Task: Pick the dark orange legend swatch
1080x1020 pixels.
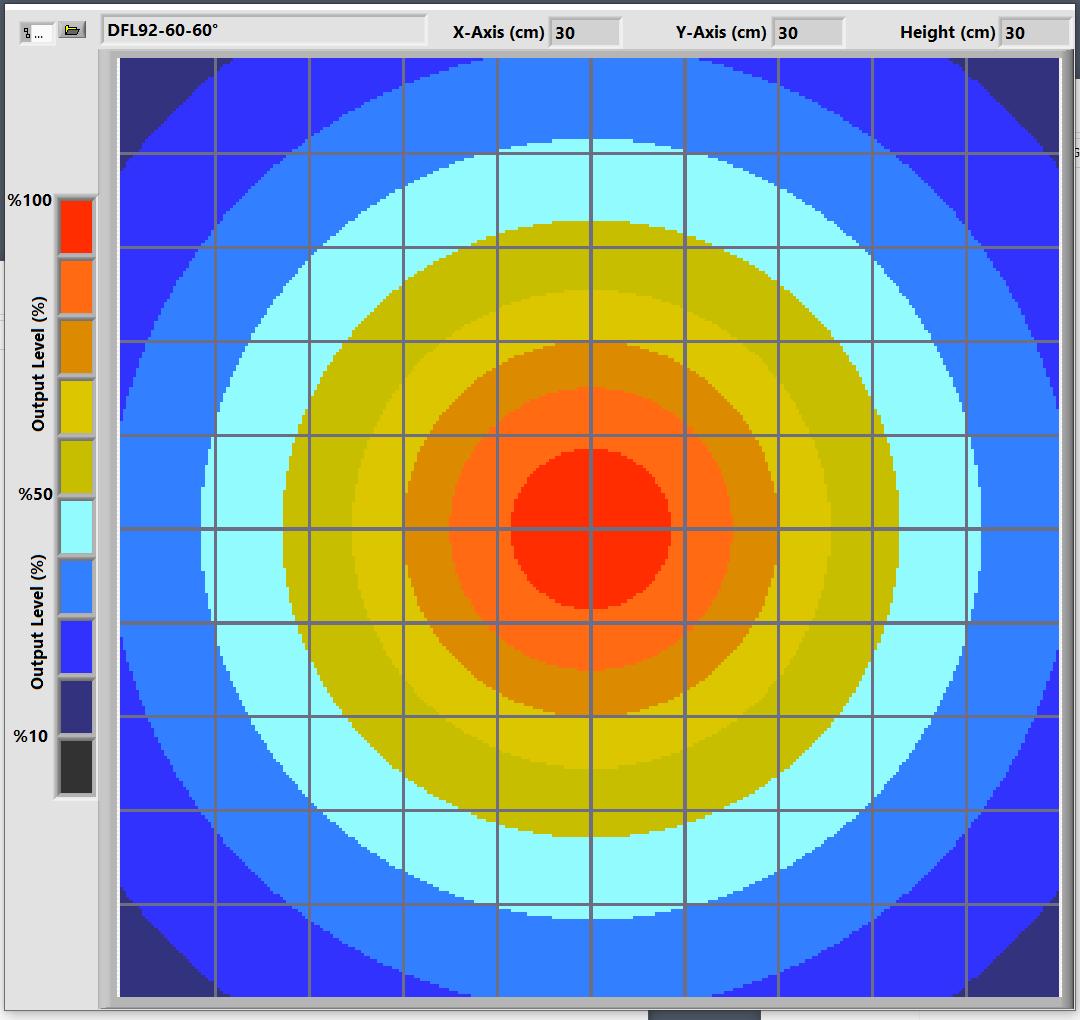Action: [76, 347]
